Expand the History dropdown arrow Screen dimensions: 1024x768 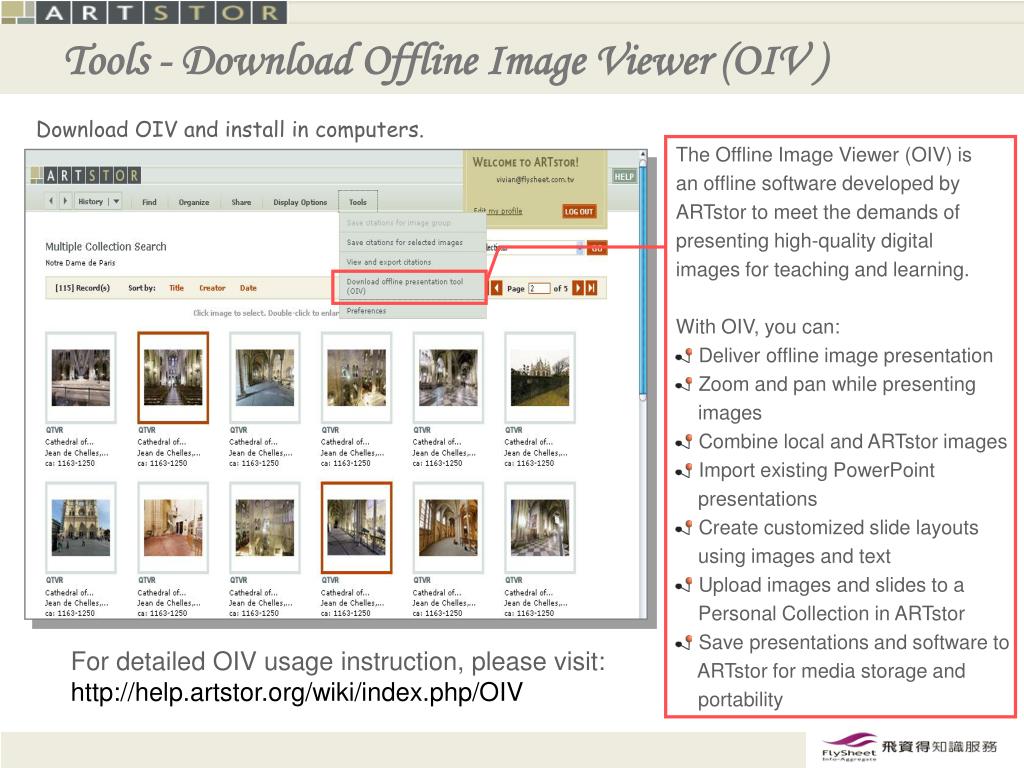point(116,202)
